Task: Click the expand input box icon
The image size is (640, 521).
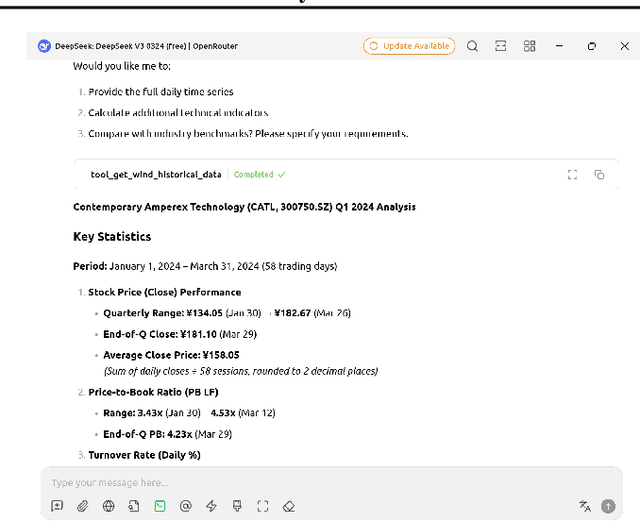Action: 263,506
